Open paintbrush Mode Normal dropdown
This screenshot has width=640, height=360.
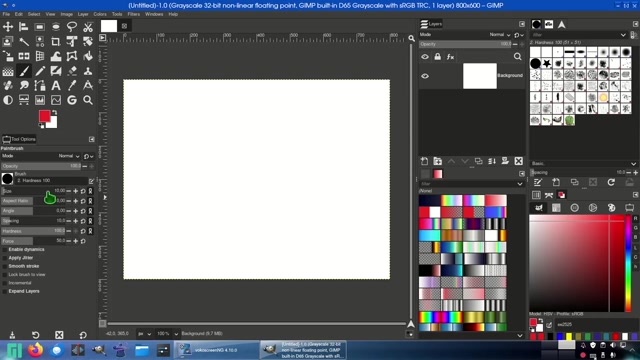point(68,156)
